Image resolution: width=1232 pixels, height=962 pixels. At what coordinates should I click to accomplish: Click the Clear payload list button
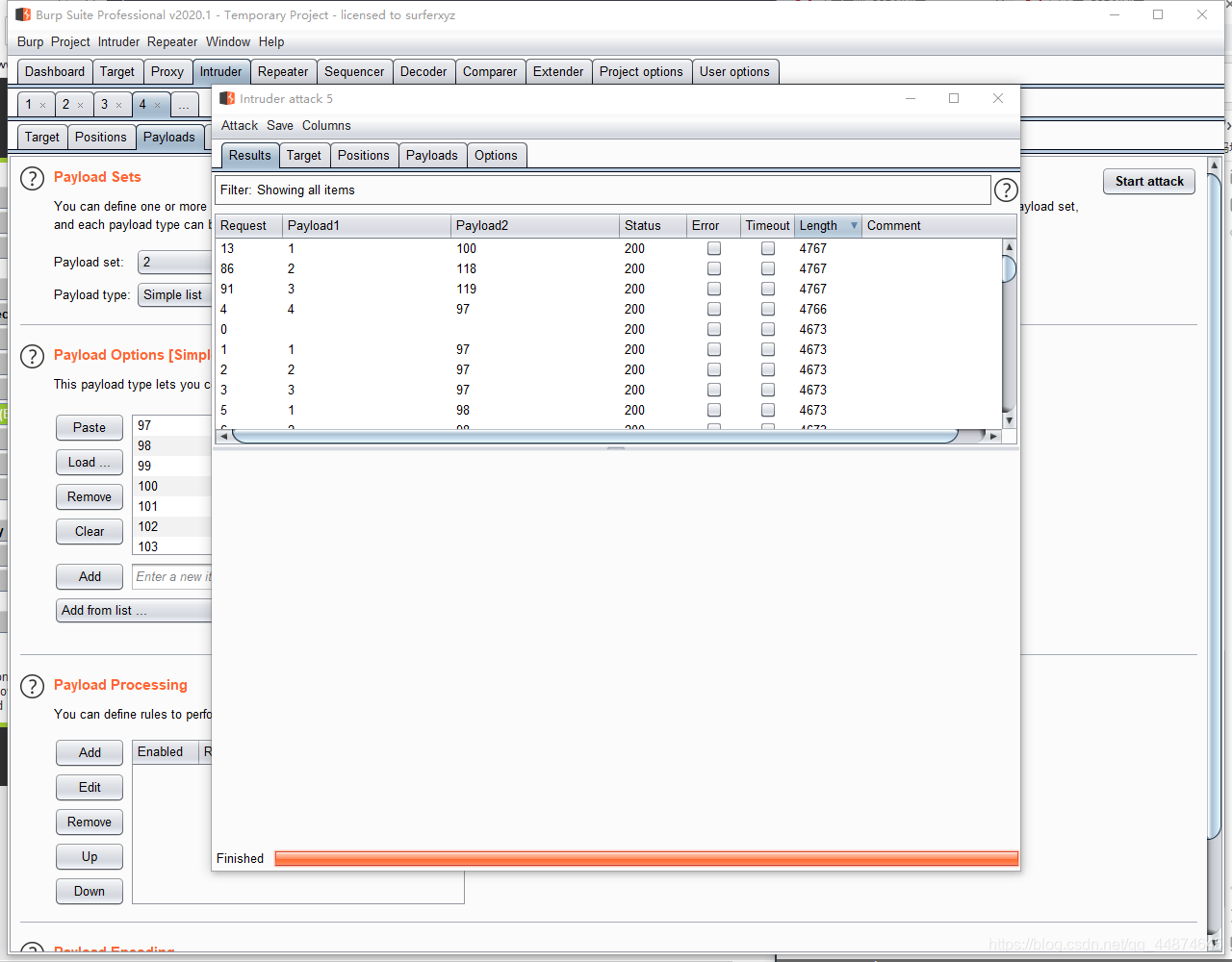pos(90,531)
